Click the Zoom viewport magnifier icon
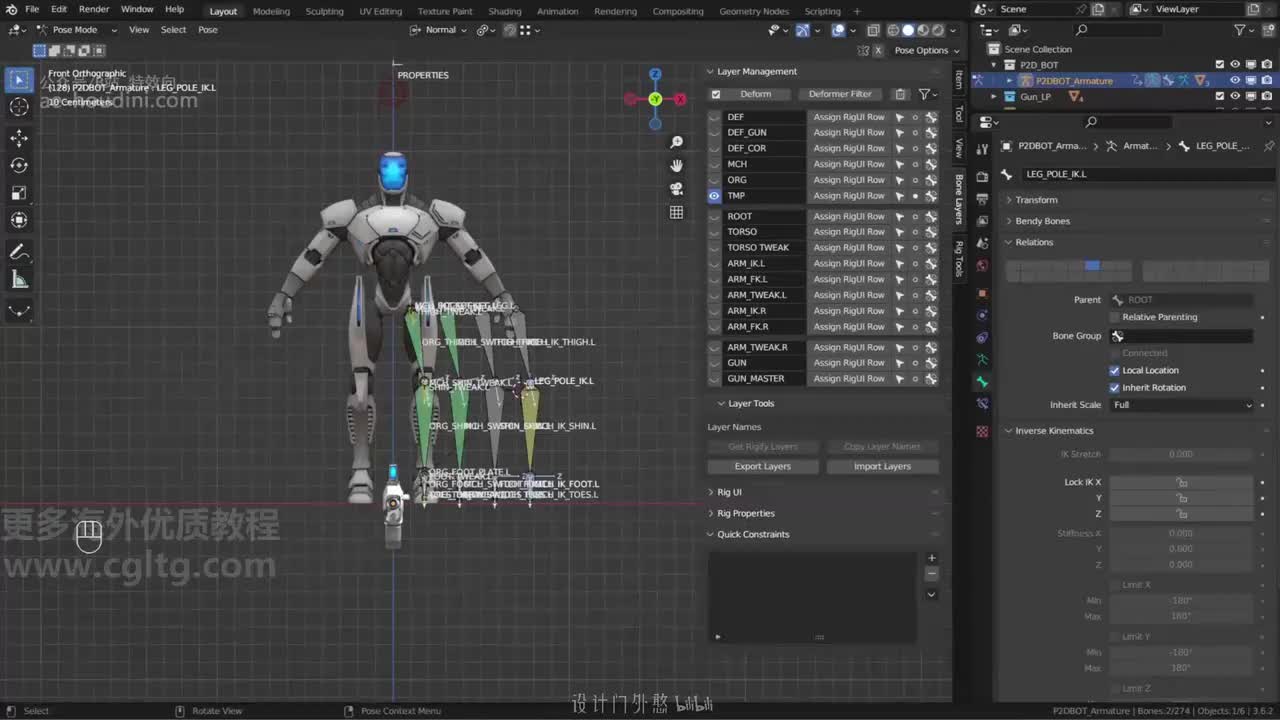Viewport: 1280px width, 720px height. tap(677, 143)
